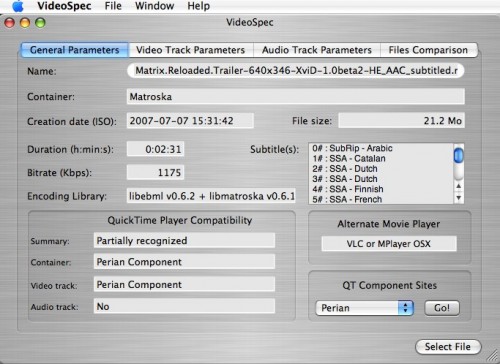The height and width of the screenshot is (364, 500).
Task: Click the file Name field
Action: point(296,71)
